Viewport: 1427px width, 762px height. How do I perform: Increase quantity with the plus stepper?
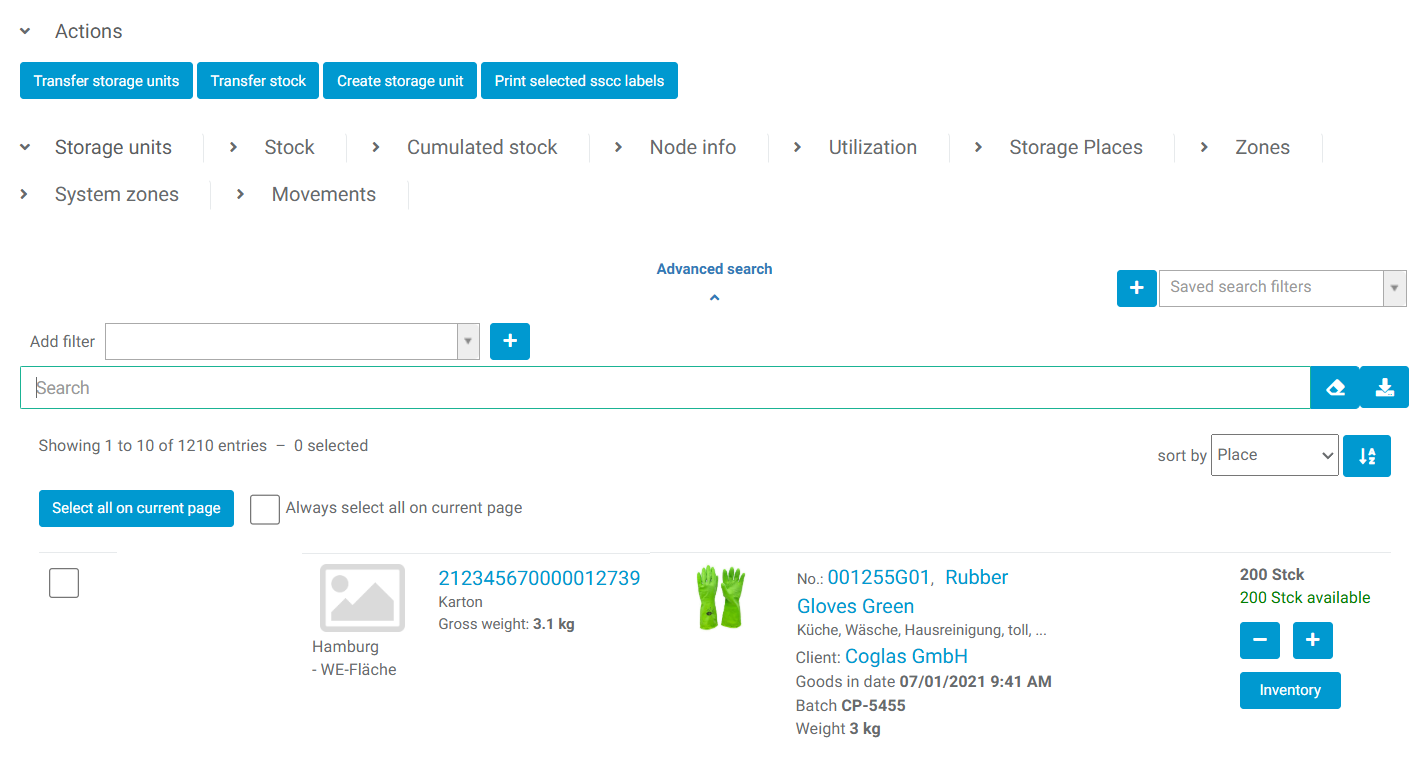(x=1312, y=640)
